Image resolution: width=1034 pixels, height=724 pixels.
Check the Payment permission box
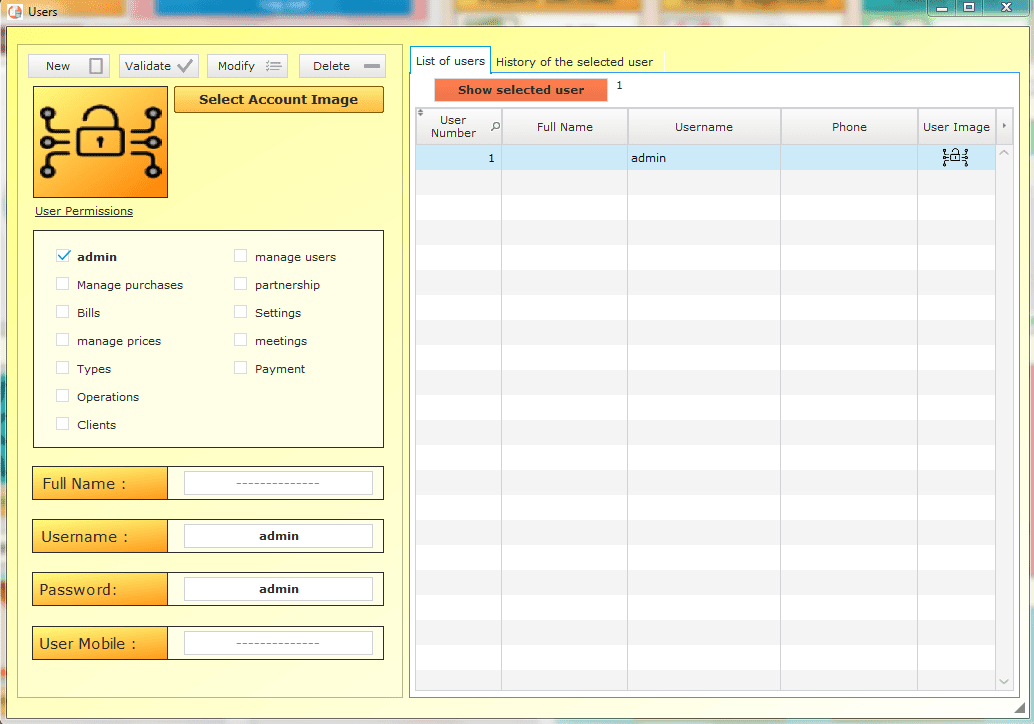(241, 368)
